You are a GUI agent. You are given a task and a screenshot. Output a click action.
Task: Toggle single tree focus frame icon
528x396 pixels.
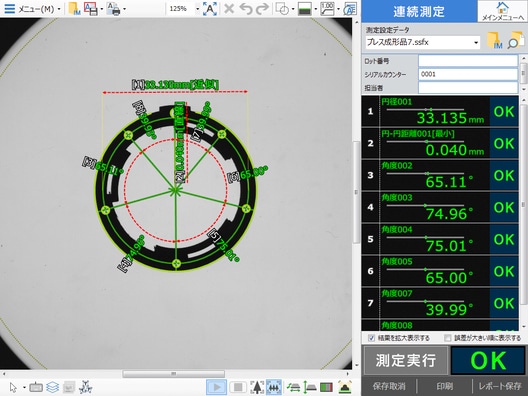tap(257, 387)
